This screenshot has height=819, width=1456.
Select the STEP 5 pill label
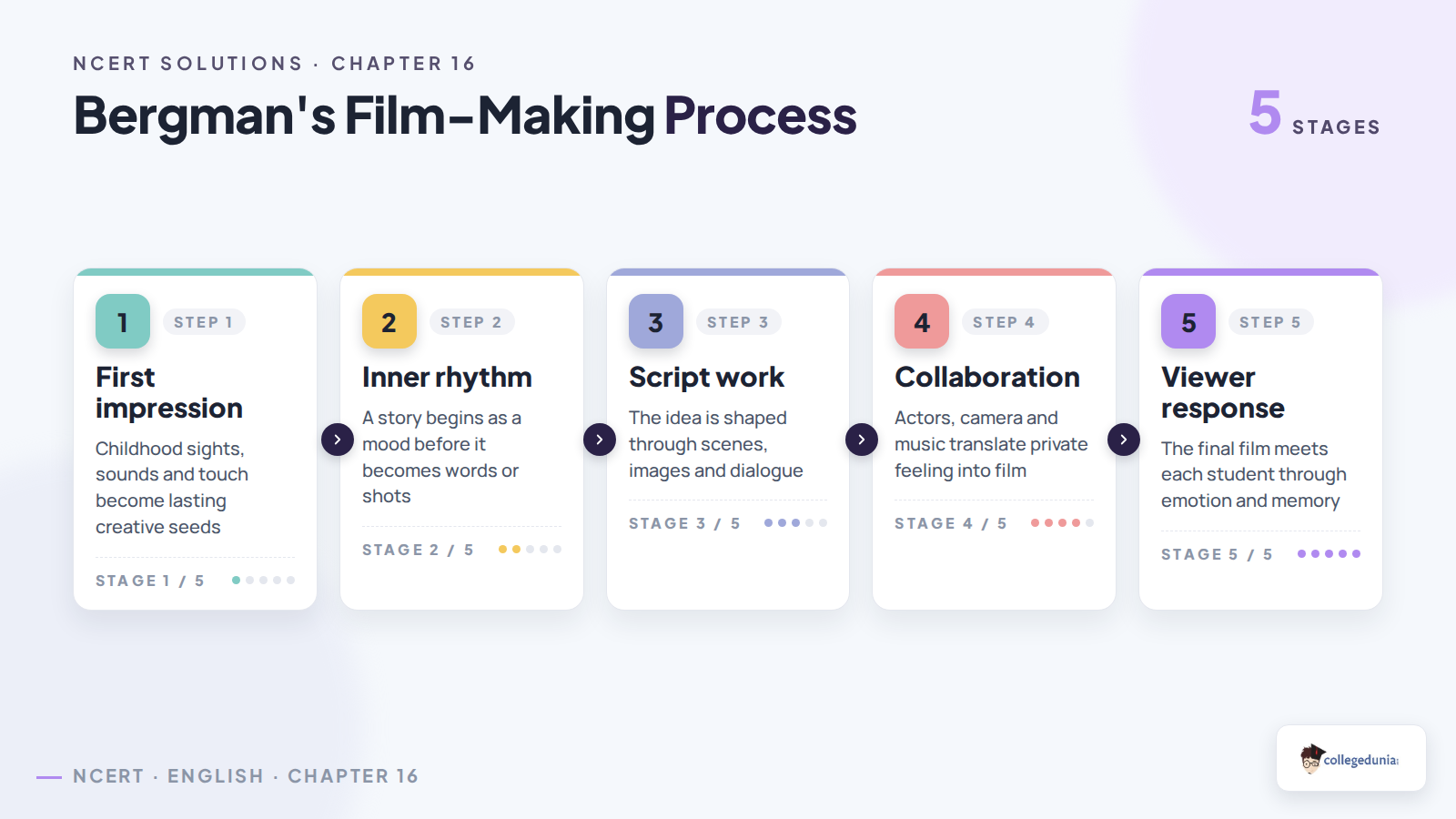1270,322
